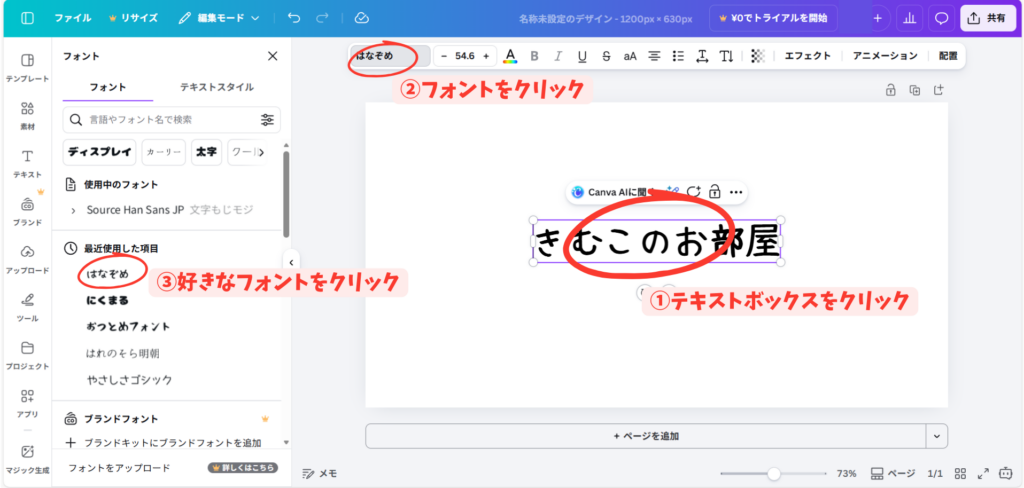The height and width of the screenshot is (488, 1024).
Task: Open the Elements (素材) sidebar panel
Action: pyautogui.click(x=27, y=116)
